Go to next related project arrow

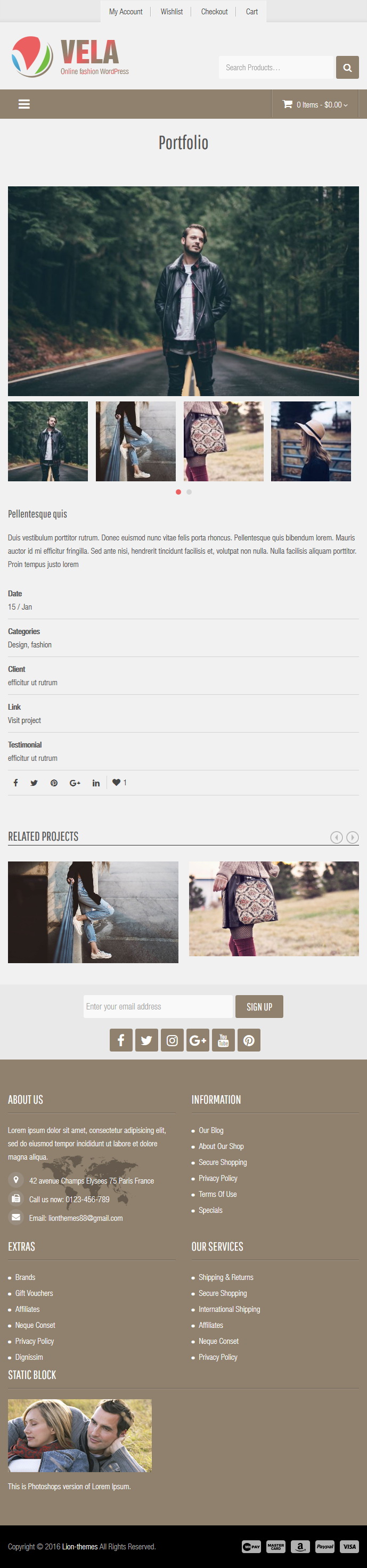point(353,838)
